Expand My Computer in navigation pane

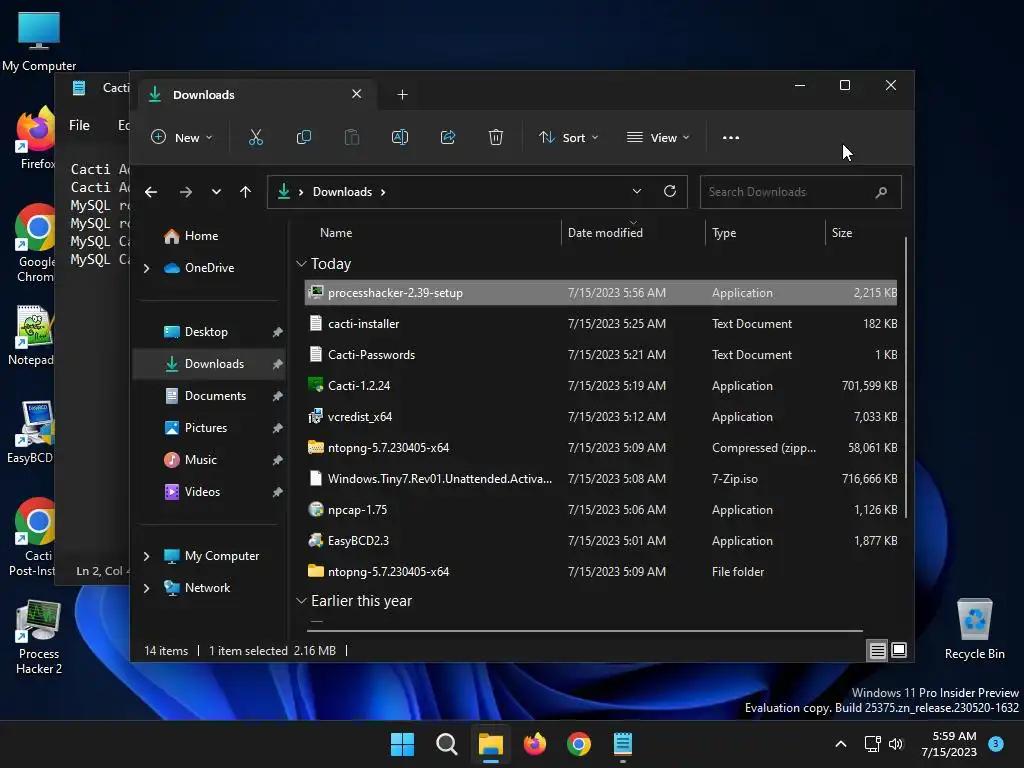tap(147, 556)
